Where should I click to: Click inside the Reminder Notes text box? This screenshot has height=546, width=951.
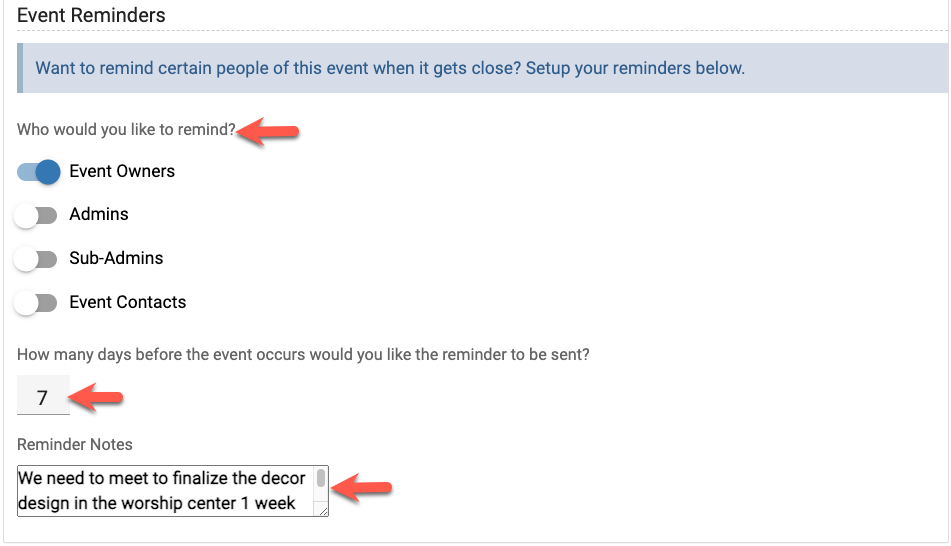(x=165, y=490)
